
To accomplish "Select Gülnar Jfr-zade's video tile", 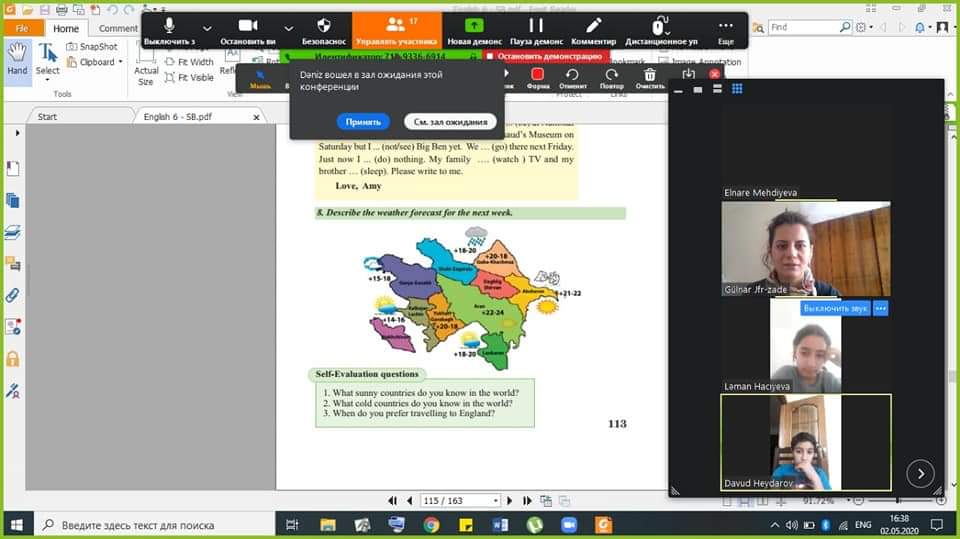I will click(x=806, y=249).
